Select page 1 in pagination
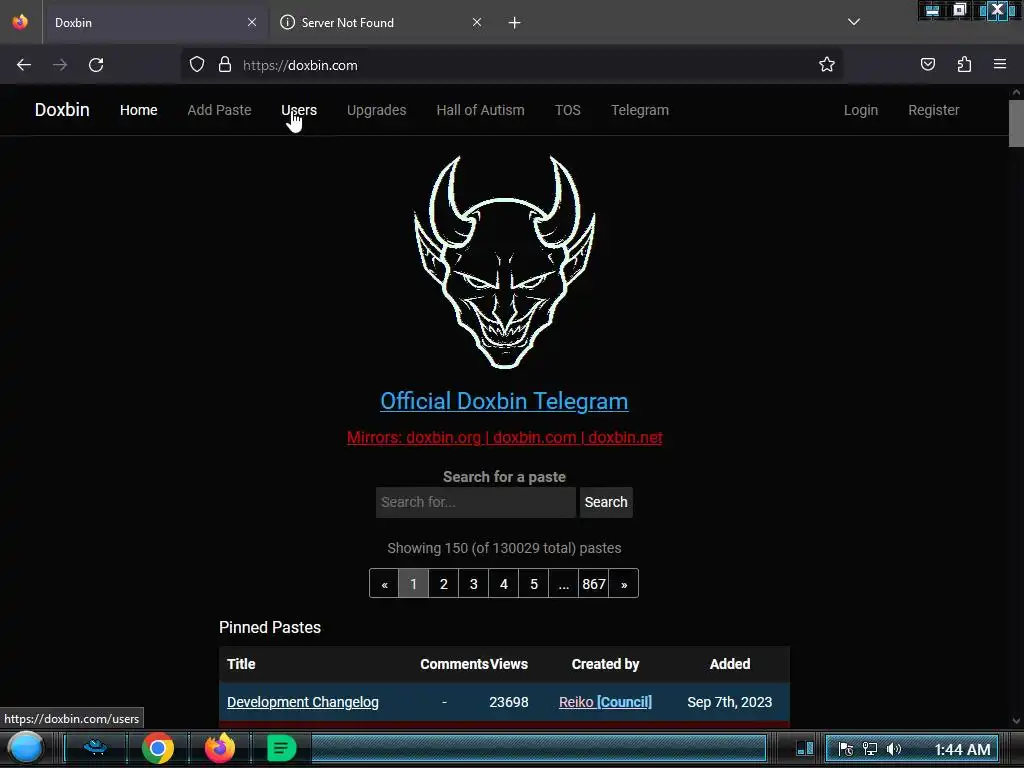This screenshot has width=1024, height=768. click(x=413, y=584)
